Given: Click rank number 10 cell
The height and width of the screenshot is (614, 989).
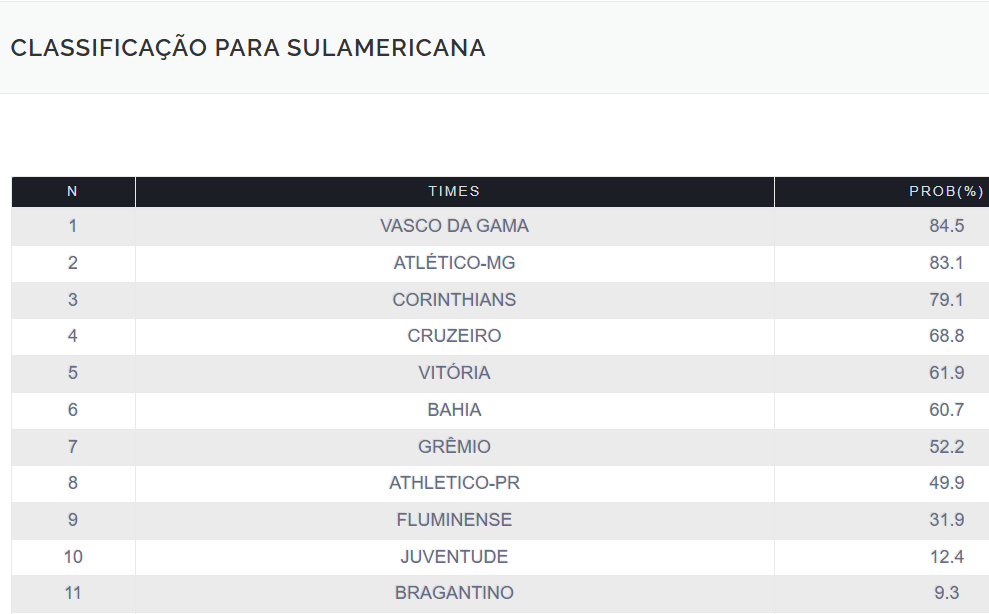Looking at the screenshot, I should coord(72,557).
